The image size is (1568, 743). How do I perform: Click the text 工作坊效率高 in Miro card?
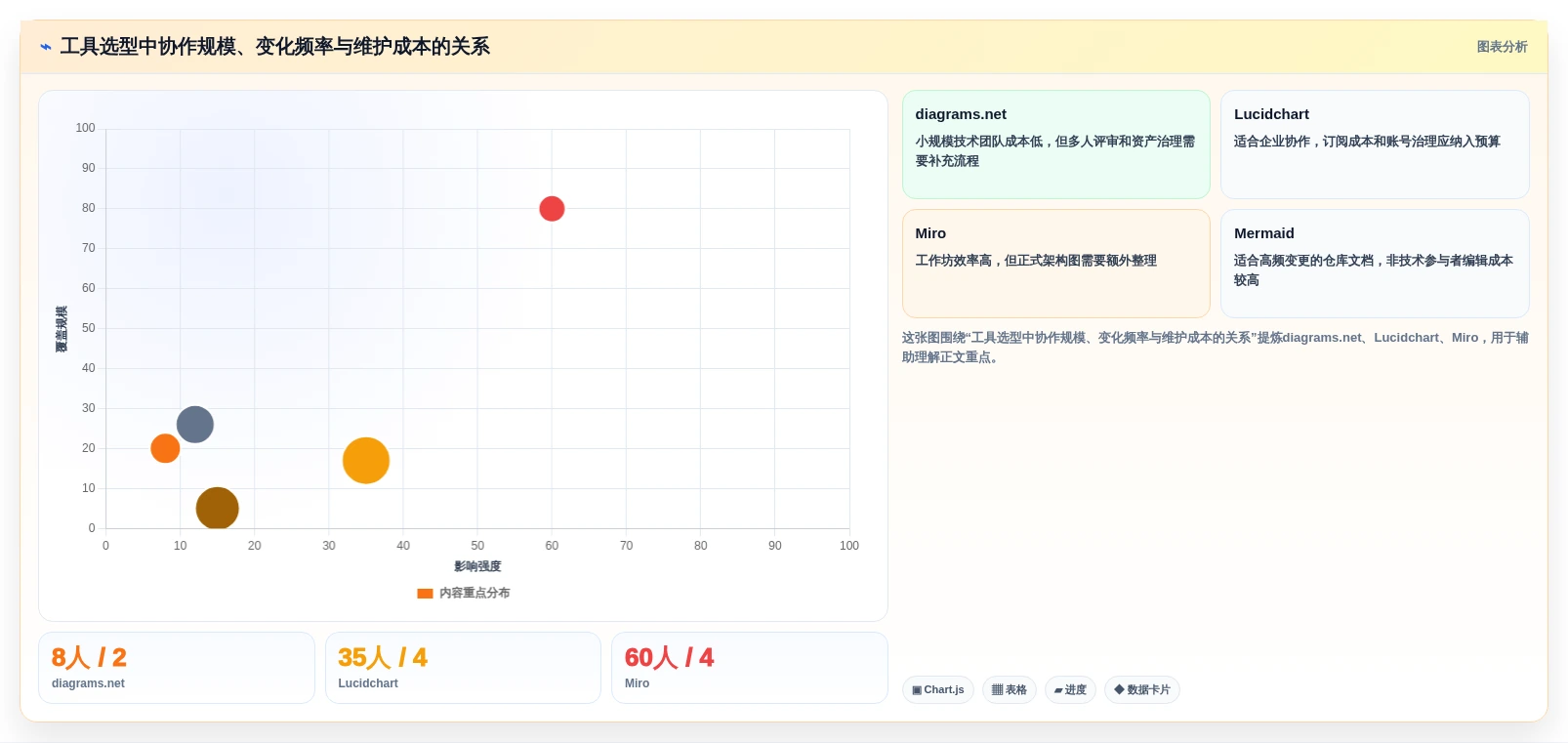[x=953, y=261]
